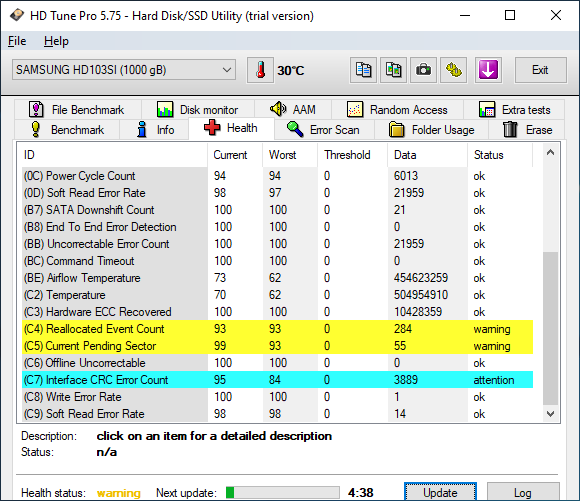Select the (BC) Command Timeout row
This screenshot has height=501, width=580.
coord(277,261)
